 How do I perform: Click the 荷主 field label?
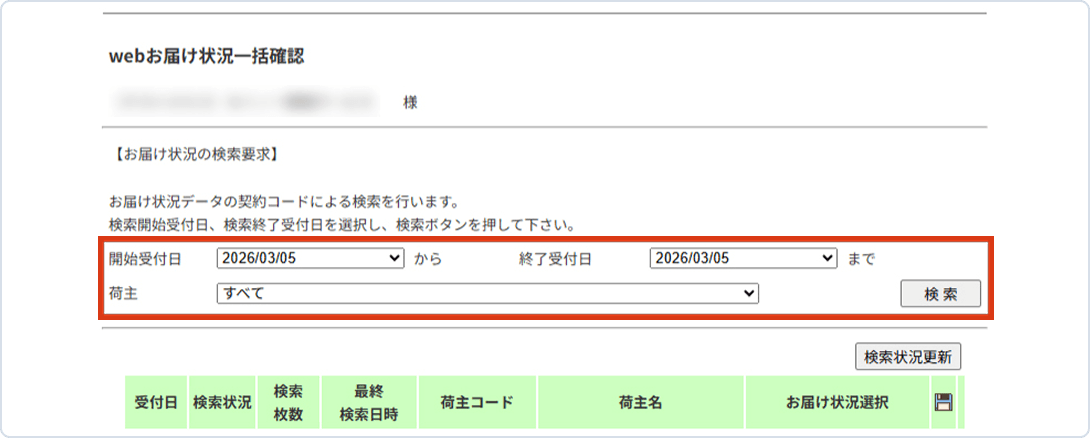(x=123, y=294)
